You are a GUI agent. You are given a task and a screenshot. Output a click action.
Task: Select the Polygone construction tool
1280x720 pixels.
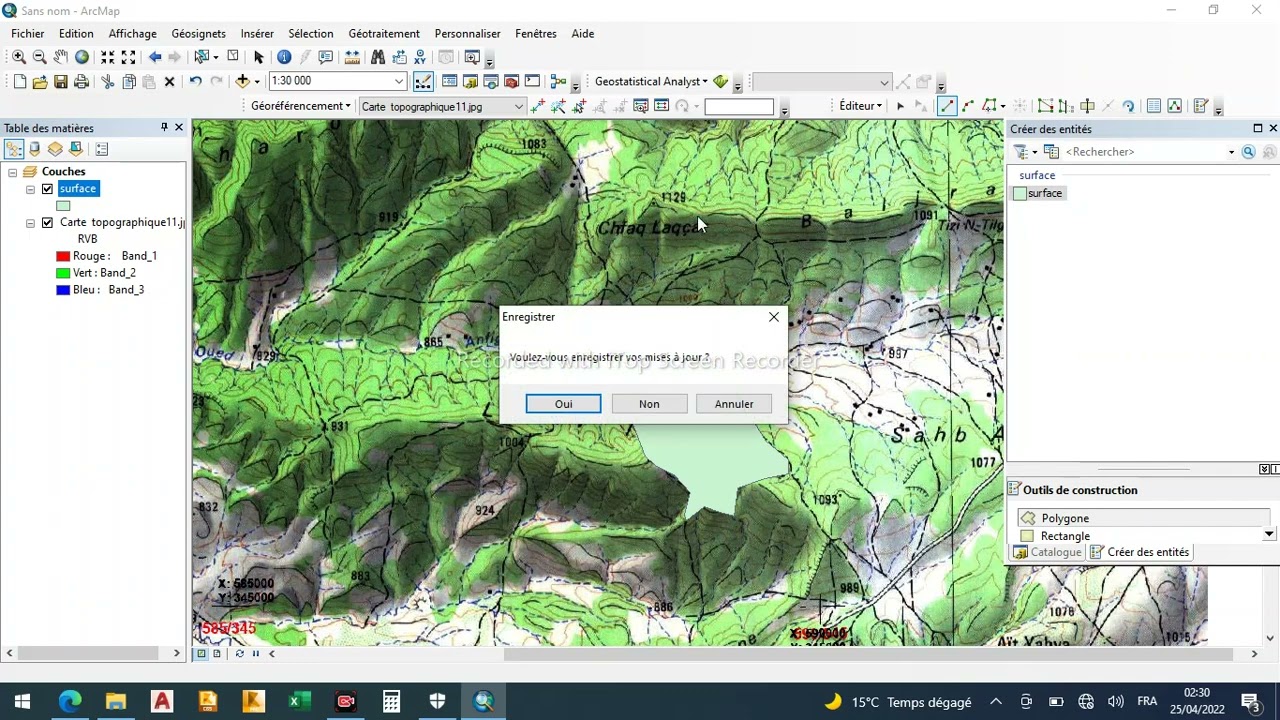[1143, 518]
